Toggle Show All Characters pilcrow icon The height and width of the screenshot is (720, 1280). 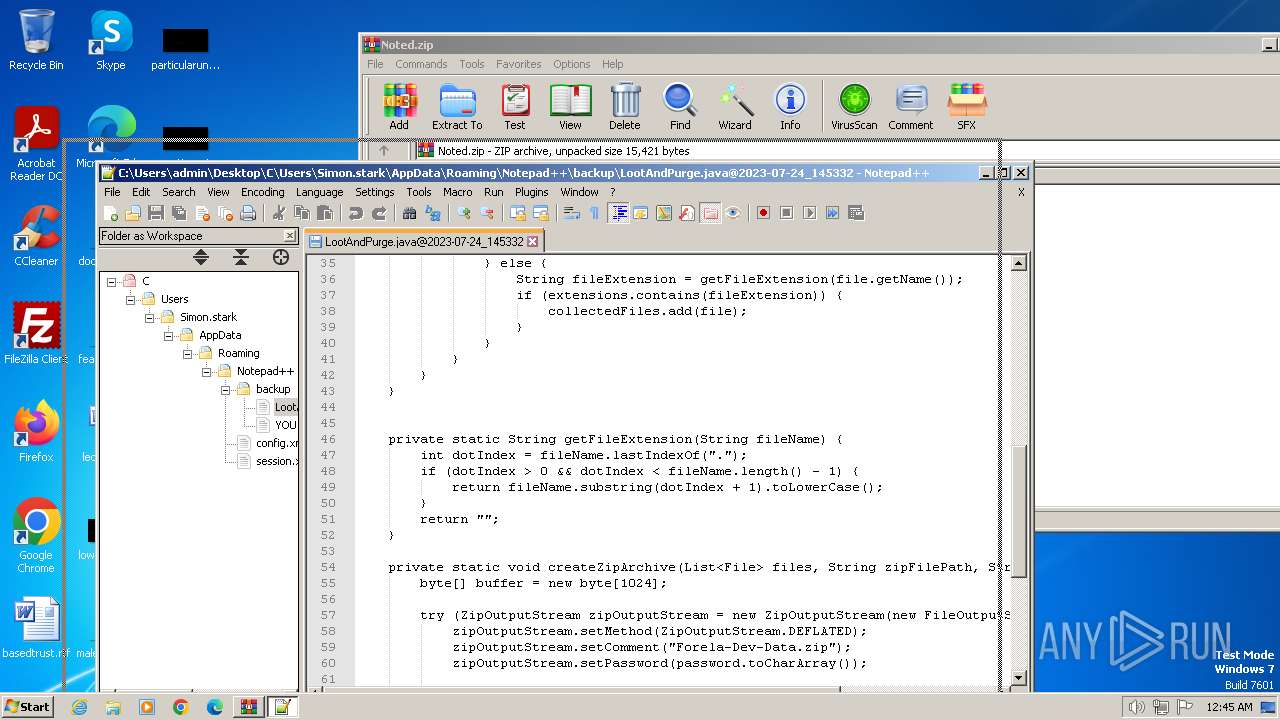click(595, 213)
